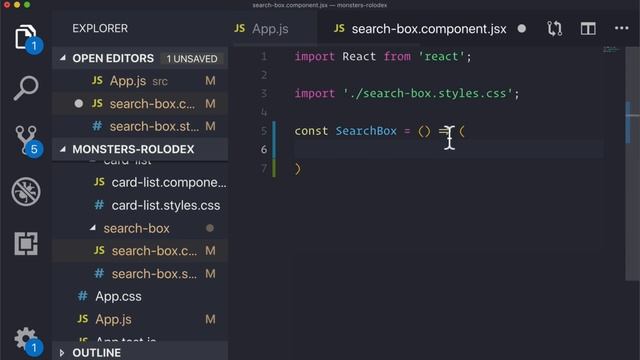
Task: Click the vertical editor scrollbar
Action: coord(632,163)
